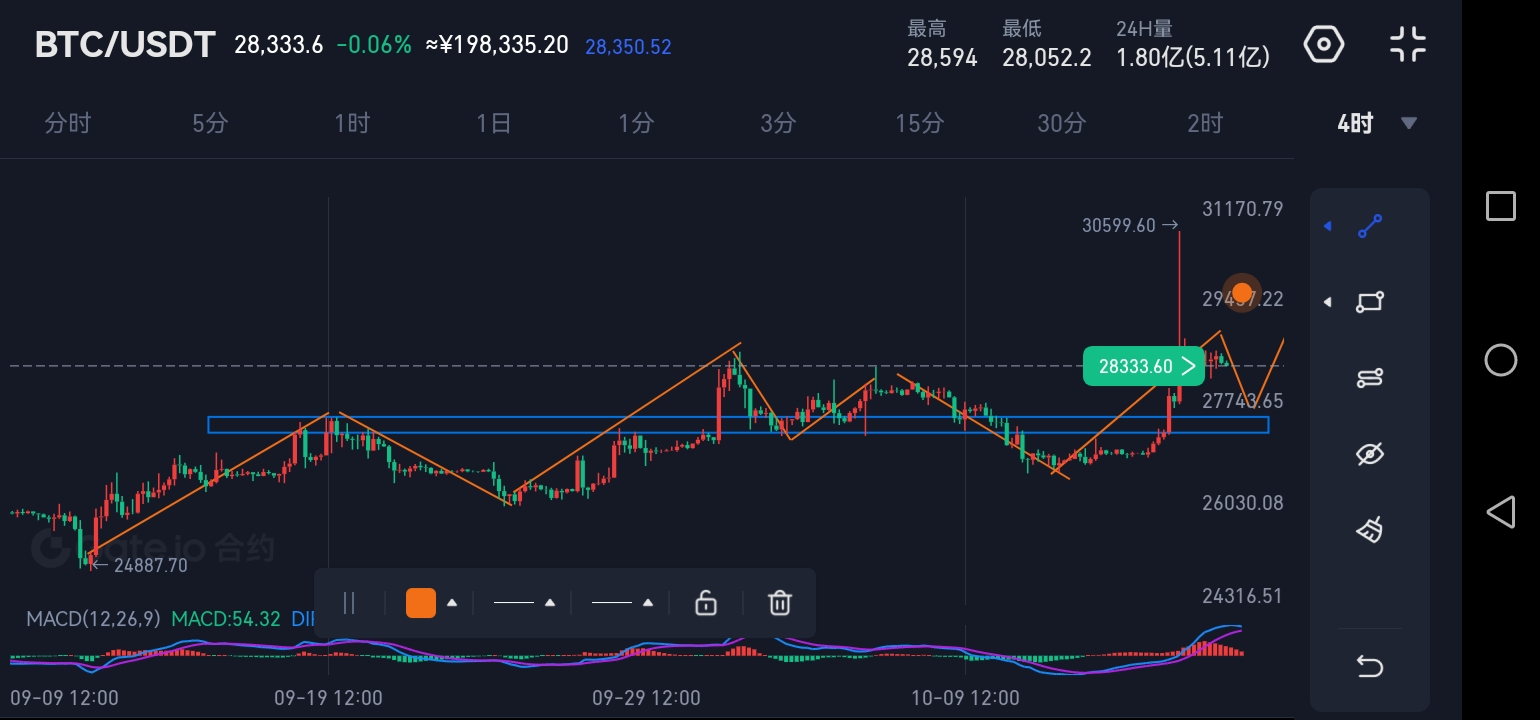Switch to the 3分 timeframe tab
1540x720 pixels.
(778, 123)
